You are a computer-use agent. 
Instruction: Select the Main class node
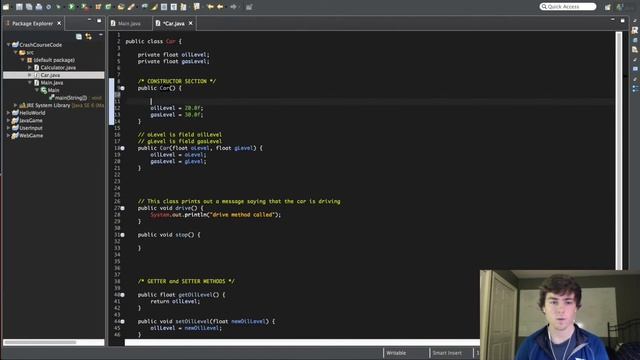53,90
